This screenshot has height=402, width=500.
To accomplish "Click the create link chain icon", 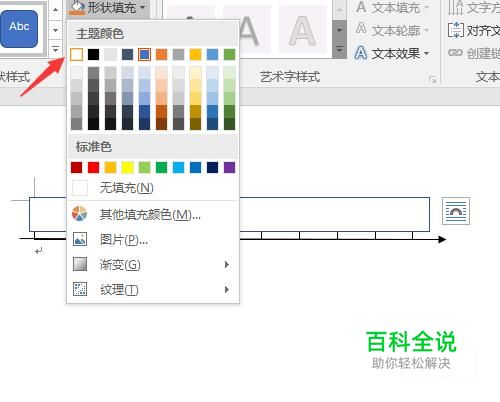I will 455,53.
